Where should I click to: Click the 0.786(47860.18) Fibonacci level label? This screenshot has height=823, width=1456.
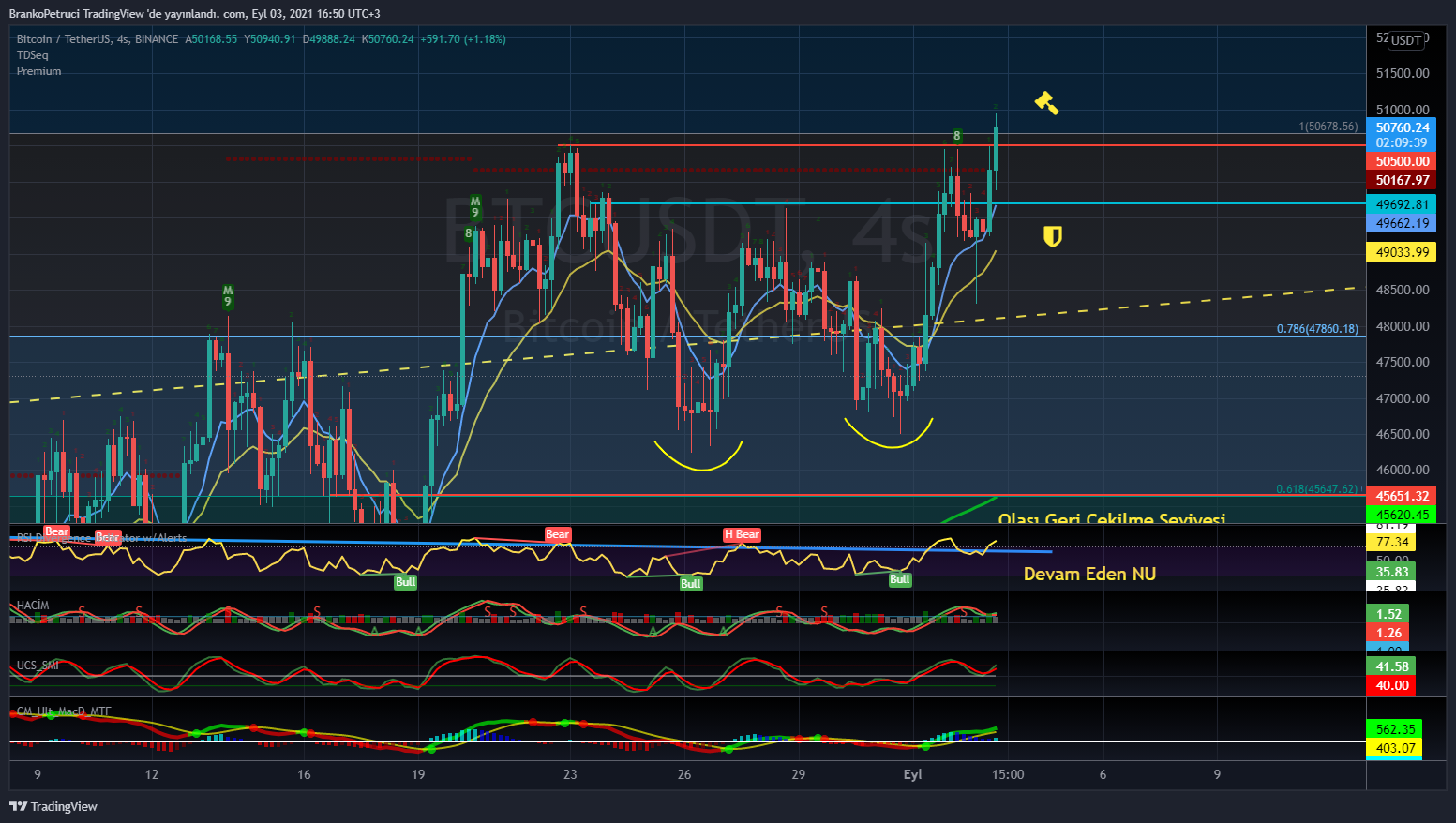point(1317,329)
